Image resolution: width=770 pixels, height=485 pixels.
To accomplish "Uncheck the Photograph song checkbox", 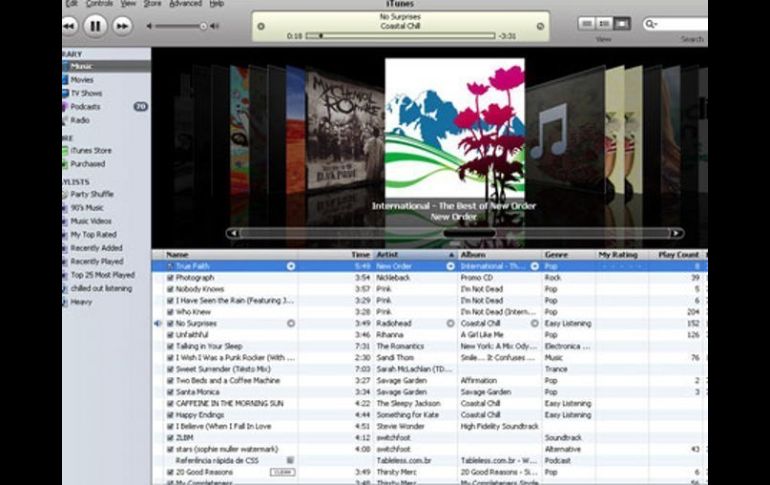I will click(170, 277).
